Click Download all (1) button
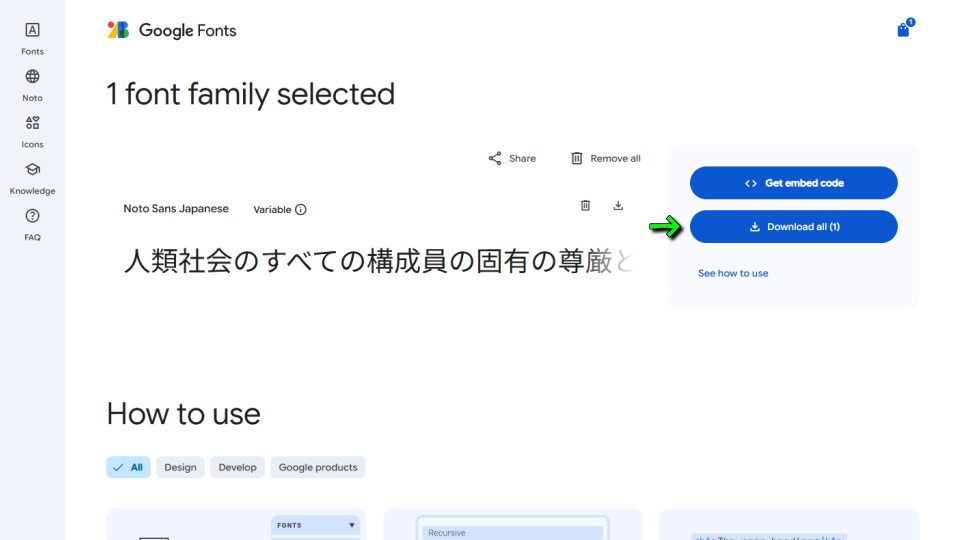Viewport: 960px width, 540px height. (793, 227)
